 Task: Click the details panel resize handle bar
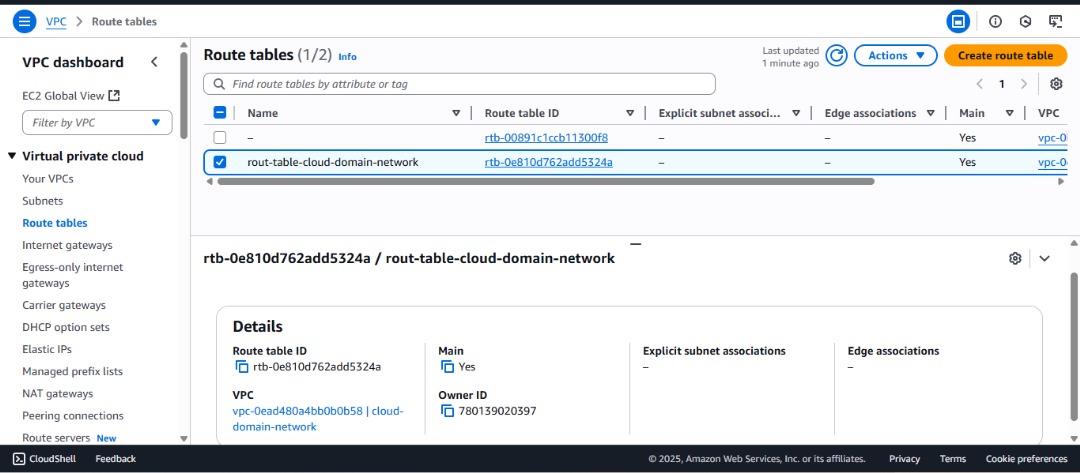[635, 244]
